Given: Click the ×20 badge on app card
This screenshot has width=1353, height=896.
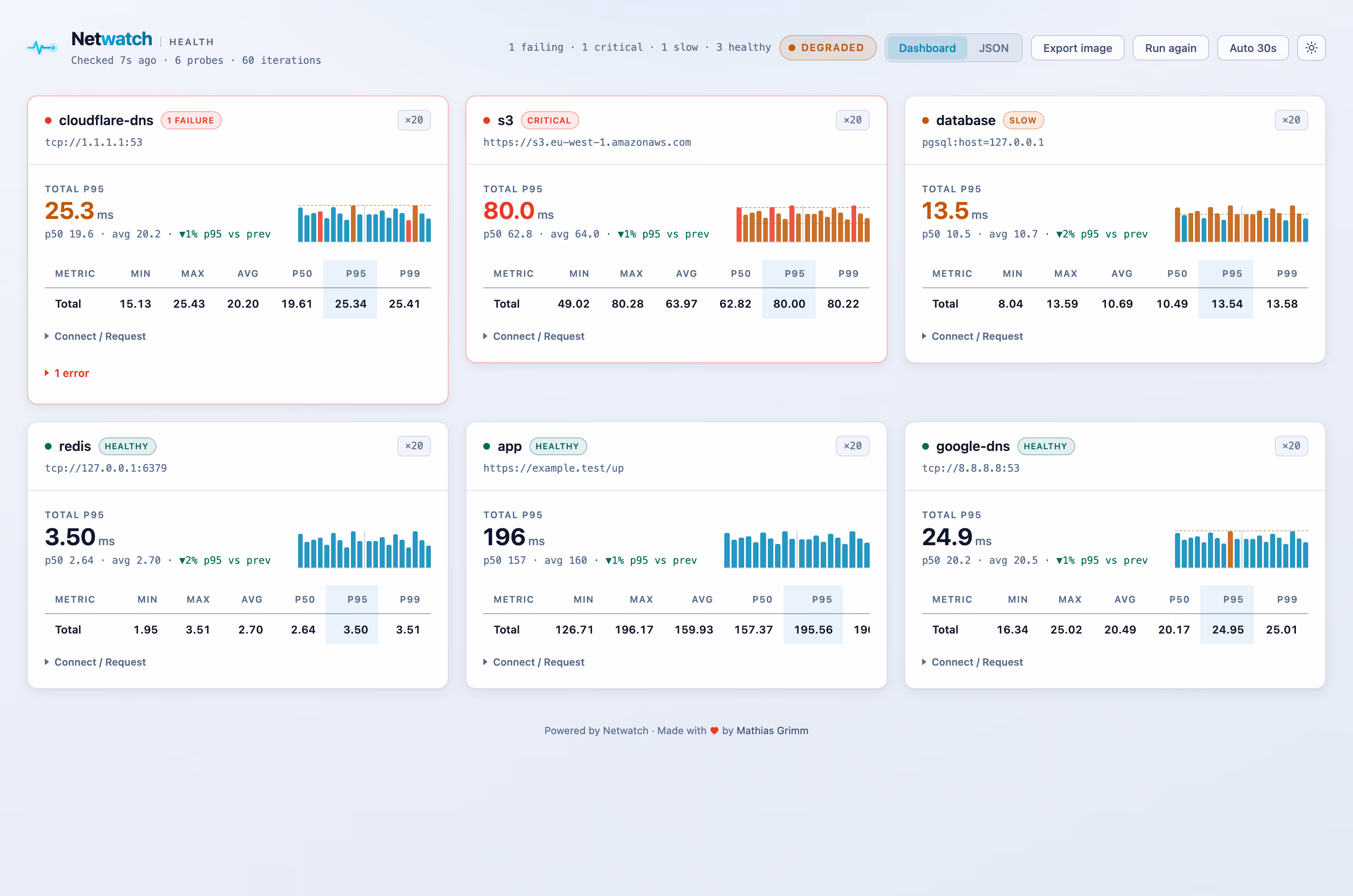Looking at the screenshot, I should pyautogui.click(x=852, y=446).
